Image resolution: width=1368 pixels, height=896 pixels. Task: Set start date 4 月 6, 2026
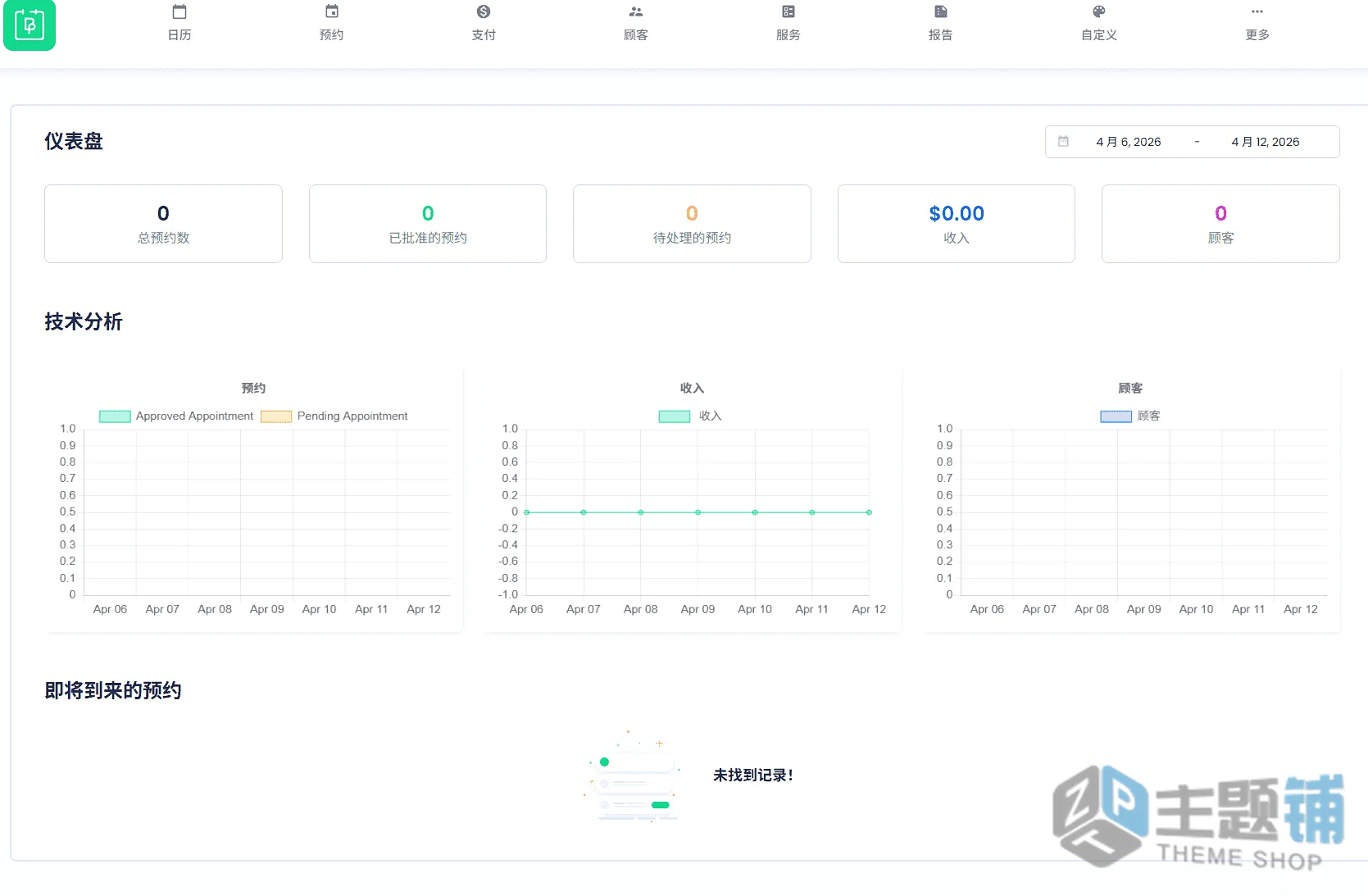coord(1129,142)
